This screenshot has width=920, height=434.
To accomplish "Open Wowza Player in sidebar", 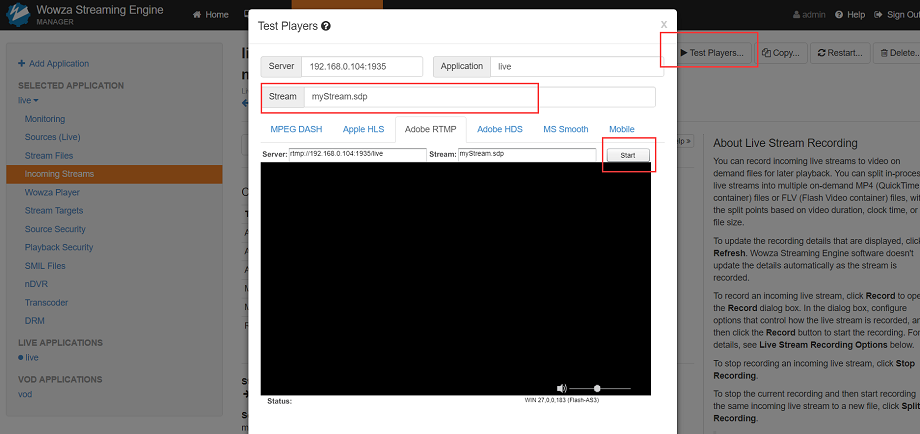I will pos(52,192).
